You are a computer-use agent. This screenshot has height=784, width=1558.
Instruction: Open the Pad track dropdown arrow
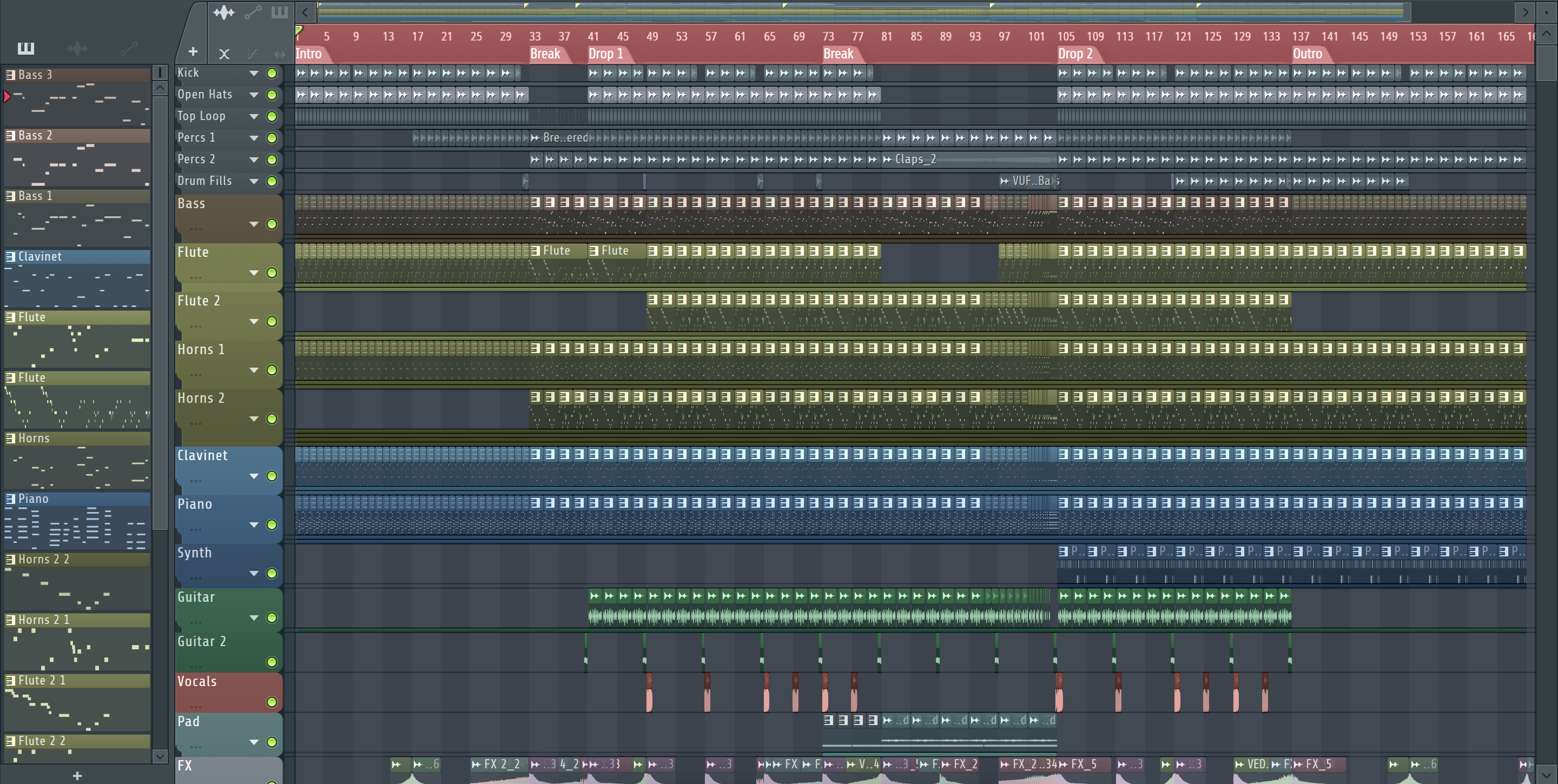[x=254, y=742]
